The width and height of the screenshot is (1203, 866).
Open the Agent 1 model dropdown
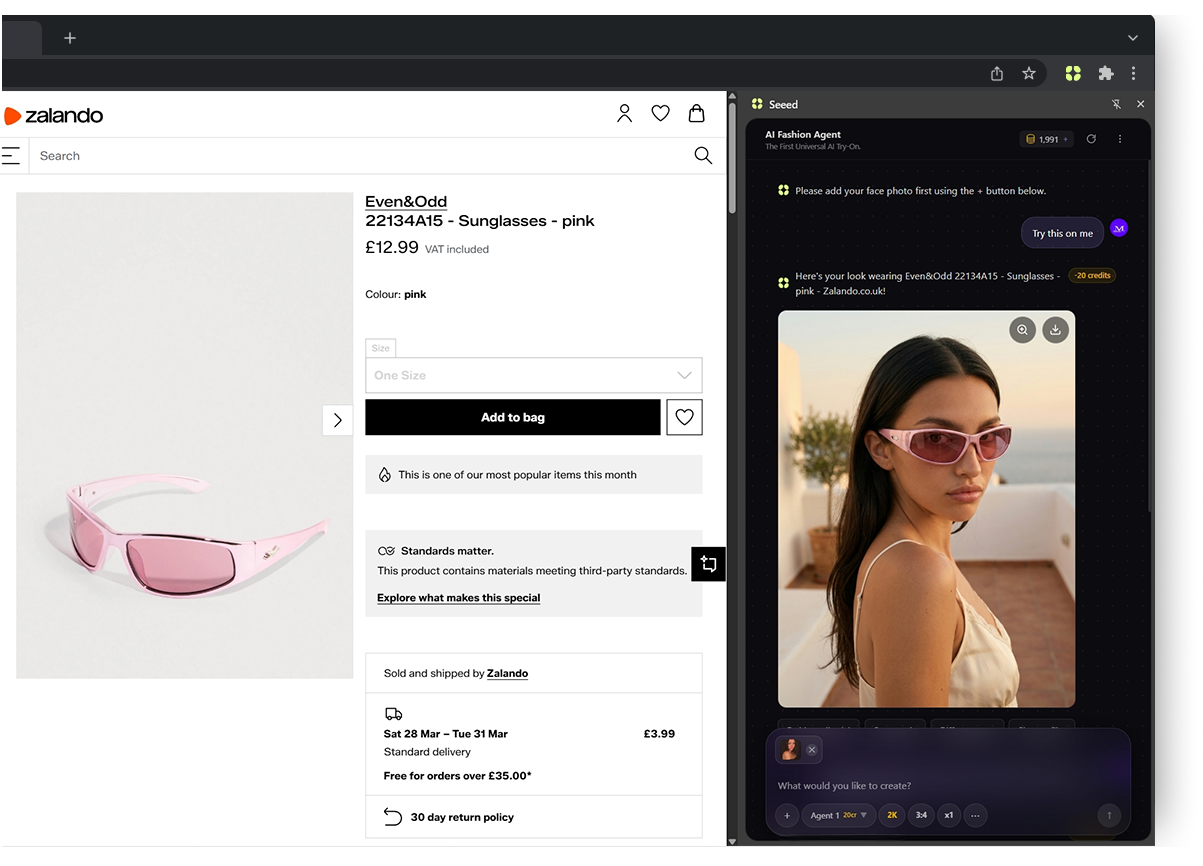(839, 815)
